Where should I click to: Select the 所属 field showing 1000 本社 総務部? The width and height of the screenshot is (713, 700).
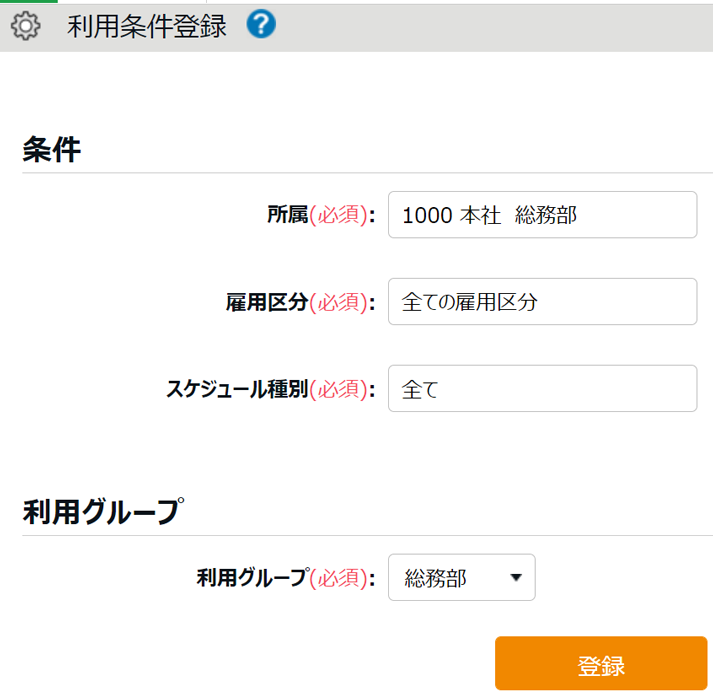pos(542,215)
